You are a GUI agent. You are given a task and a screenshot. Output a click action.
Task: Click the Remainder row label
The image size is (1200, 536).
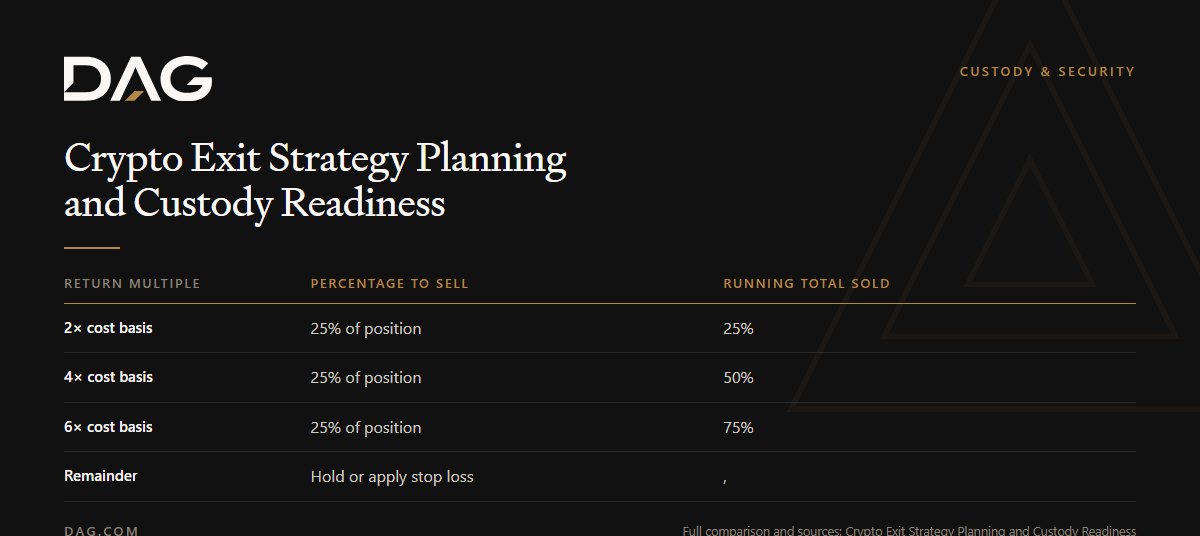(x=100, y=476)
